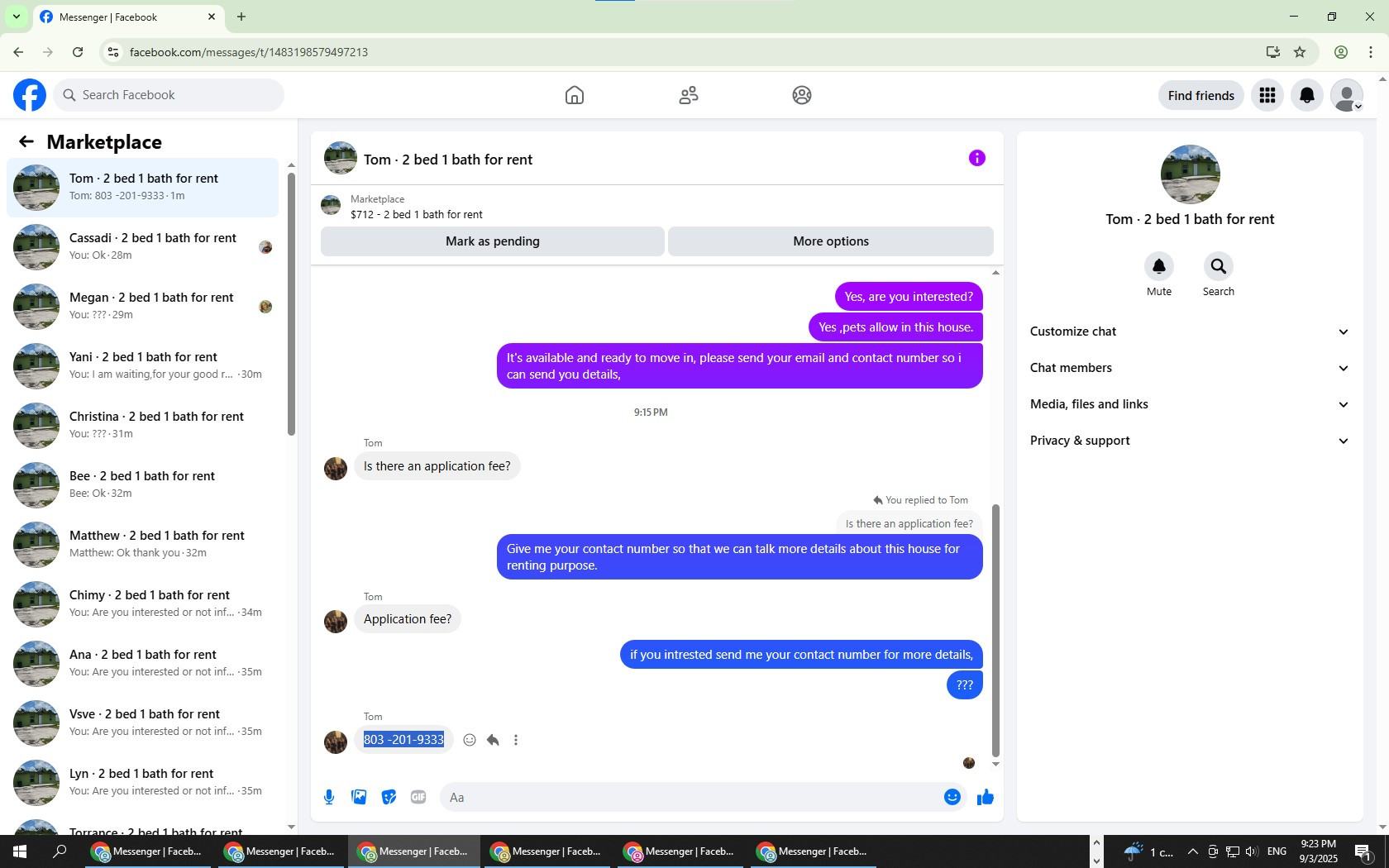1389x868 pixels.
Task: Attach a photo or file
Action: pyautogui.click(x=359, y=797)
